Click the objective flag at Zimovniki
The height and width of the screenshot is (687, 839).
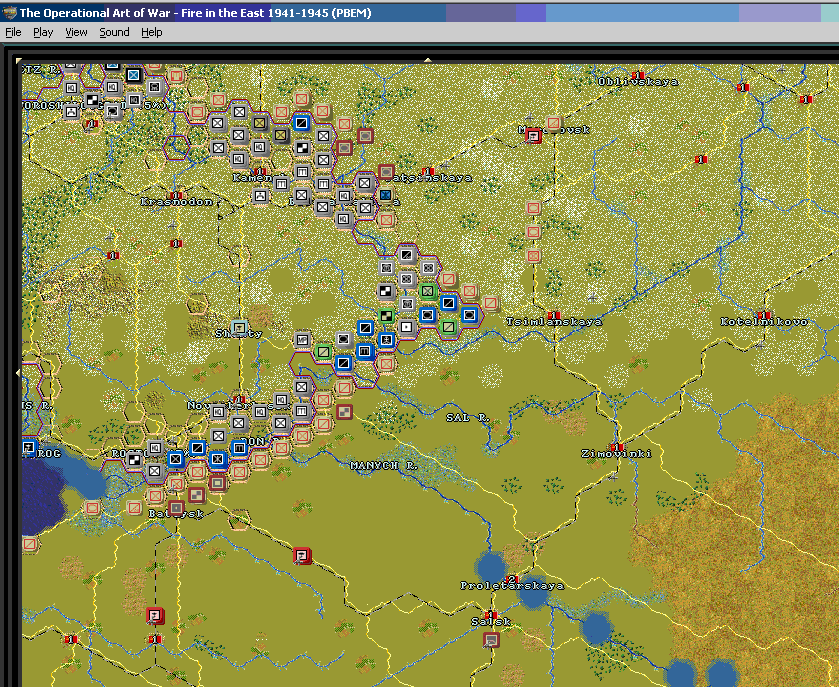[x=616, y=447]
